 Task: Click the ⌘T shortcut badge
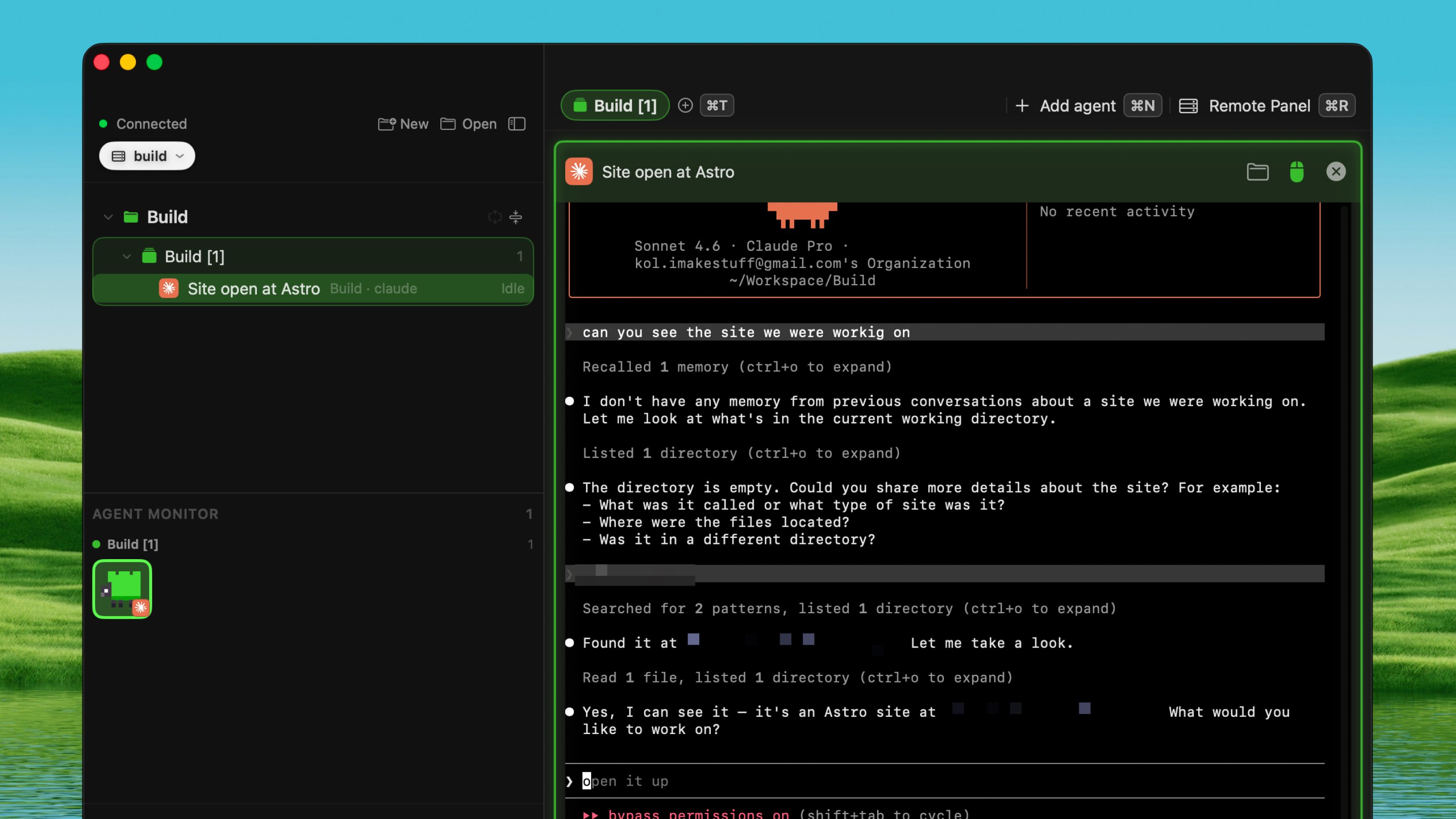[717, 106]
